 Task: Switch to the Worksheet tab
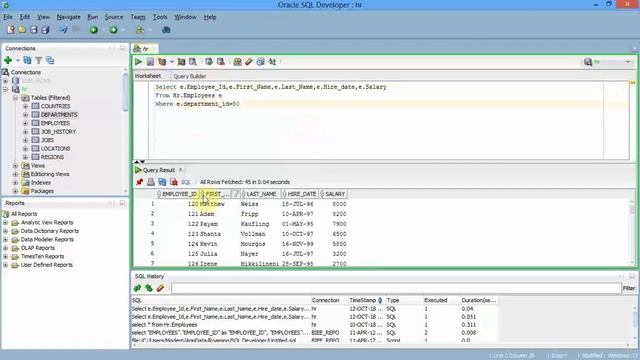(147, 76)
